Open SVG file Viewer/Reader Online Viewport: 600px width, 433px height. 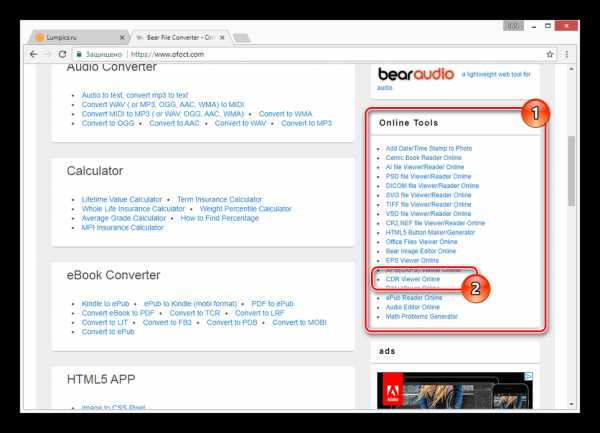429,195
